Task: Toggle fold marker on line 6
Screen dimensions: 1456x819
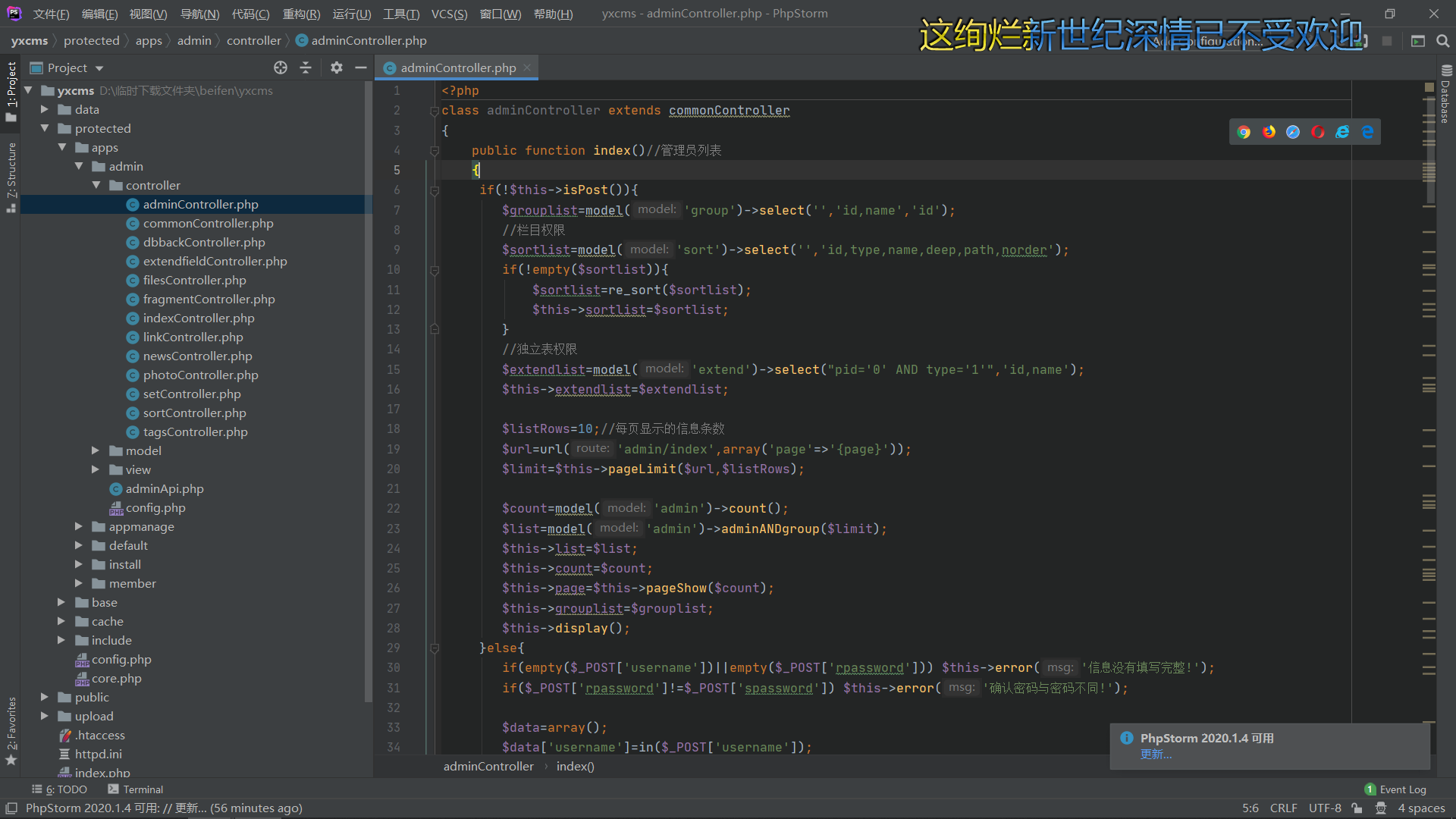Action: 435,190
